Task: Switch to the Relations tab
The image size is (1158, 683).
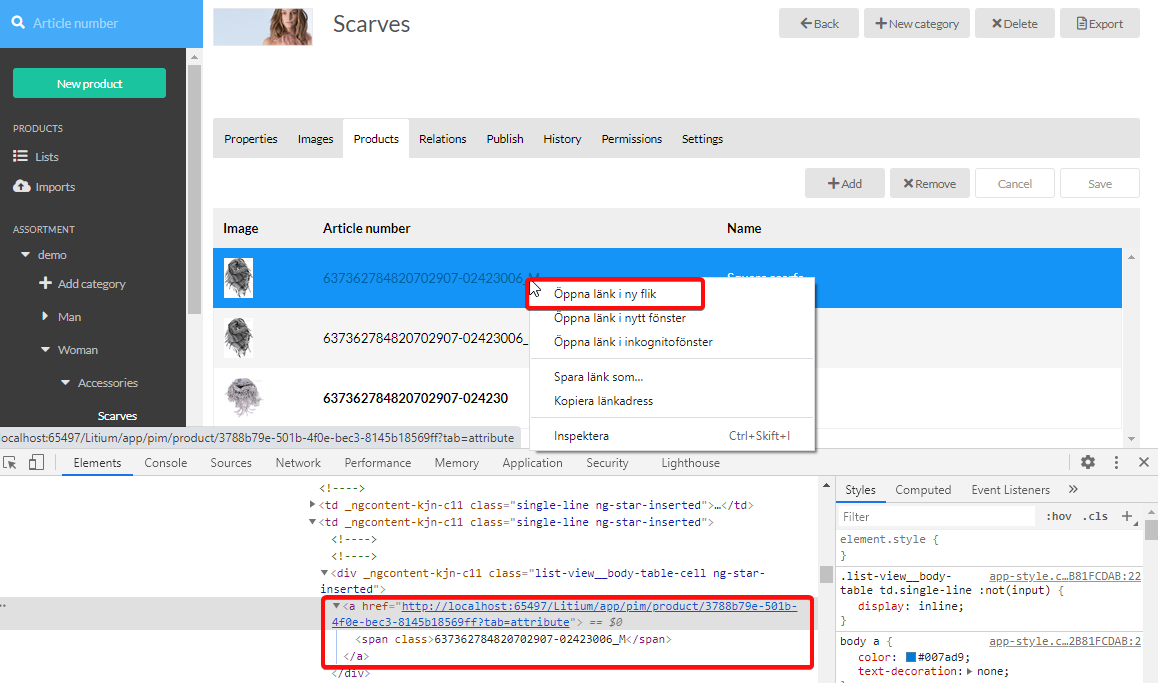Action: point(442,139)
